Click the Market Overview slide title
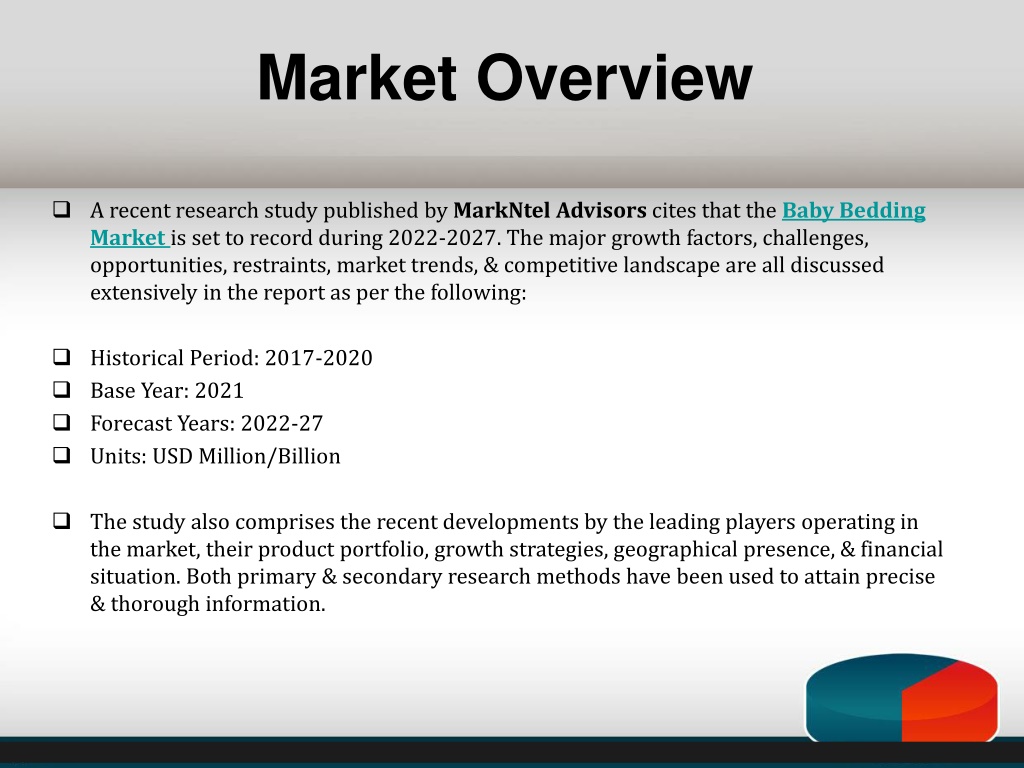The width and height of the screenshot is (1024, 768). (505, 78)
